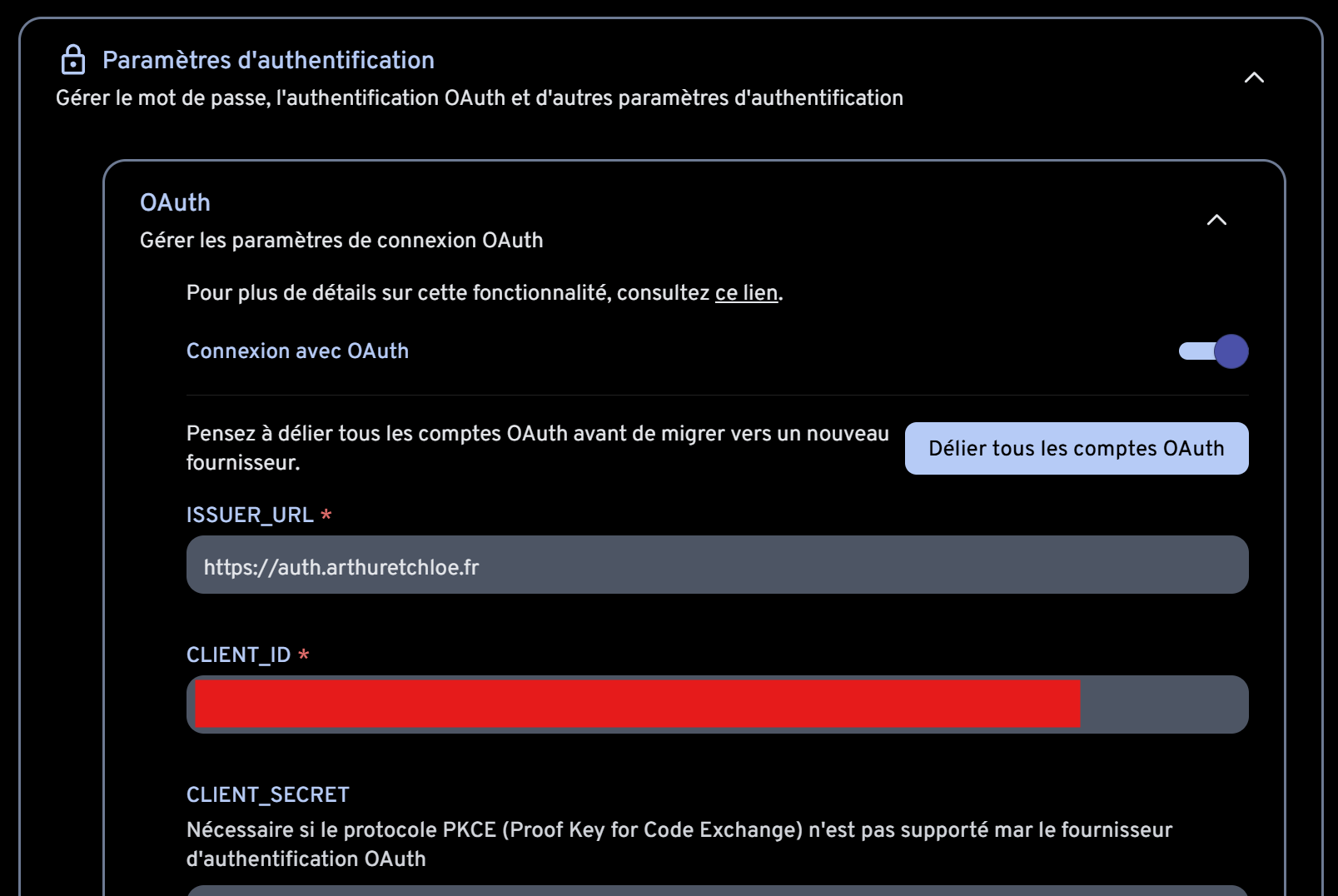
Task: Click the required asterisk beside CLIENT_ID
Action: tap(304, 655)
